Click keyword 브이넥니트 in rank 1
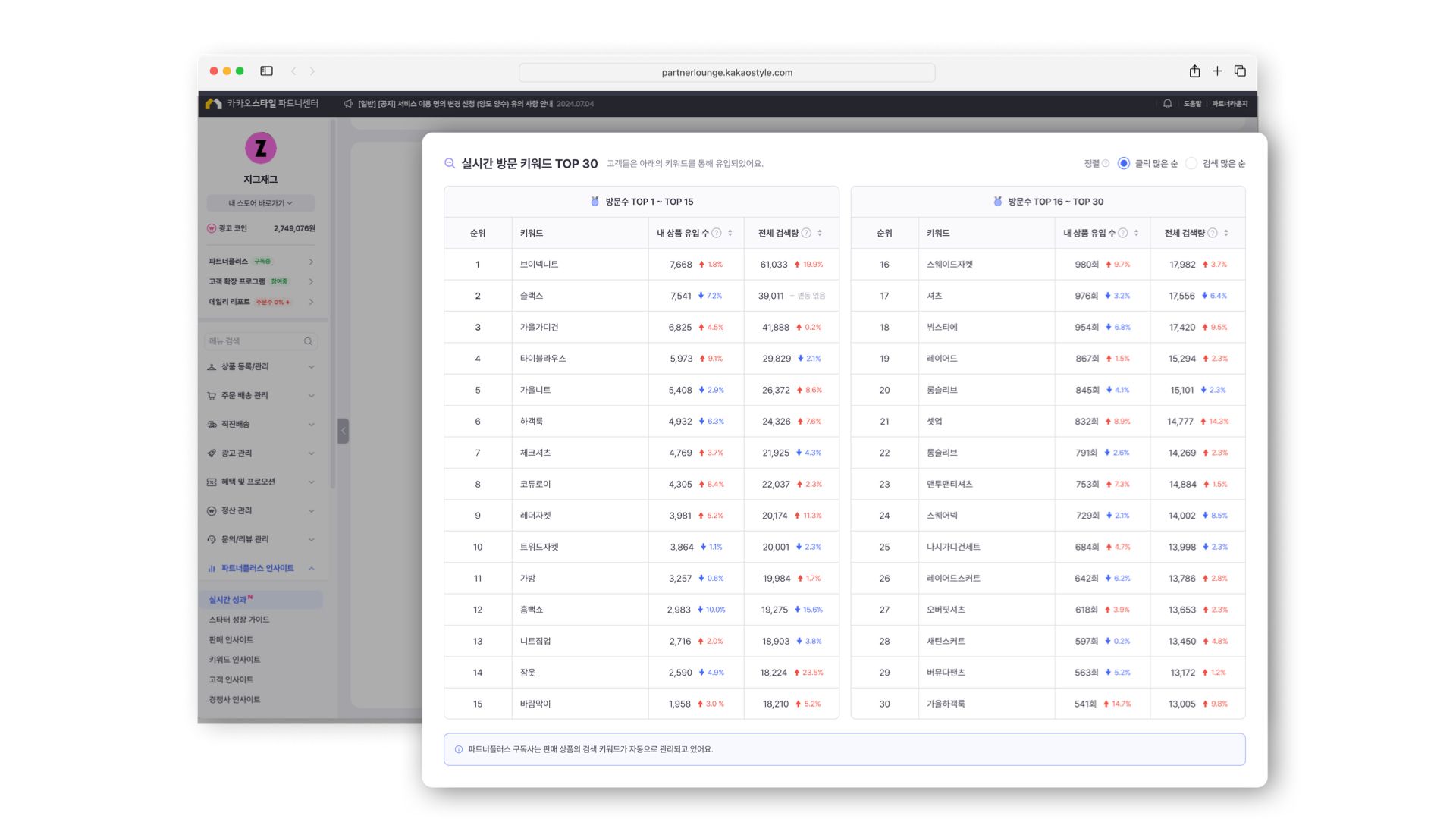The height and width of the screenshot is (819, 1456). coord(539,265)
